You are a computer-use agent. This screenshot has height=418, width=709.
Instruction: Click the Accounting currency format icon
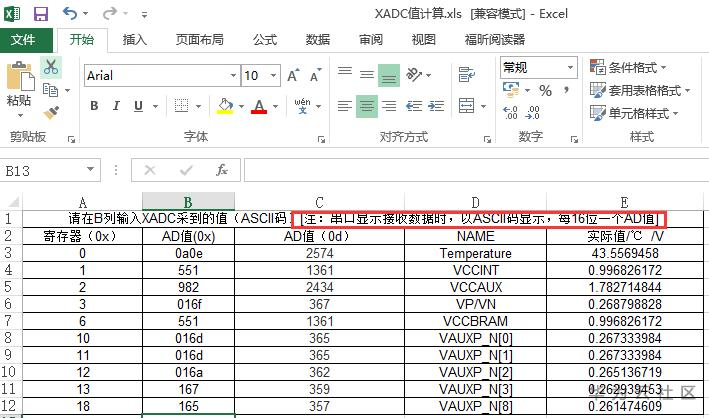pos(511,90)
